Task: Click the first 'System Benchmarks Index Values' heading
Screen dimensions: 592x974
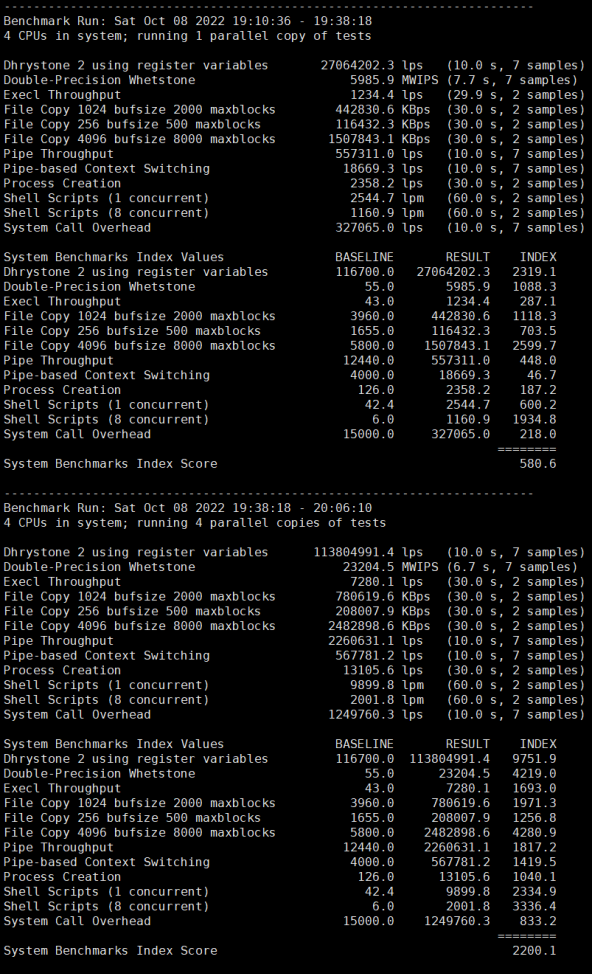Action: 114,257
